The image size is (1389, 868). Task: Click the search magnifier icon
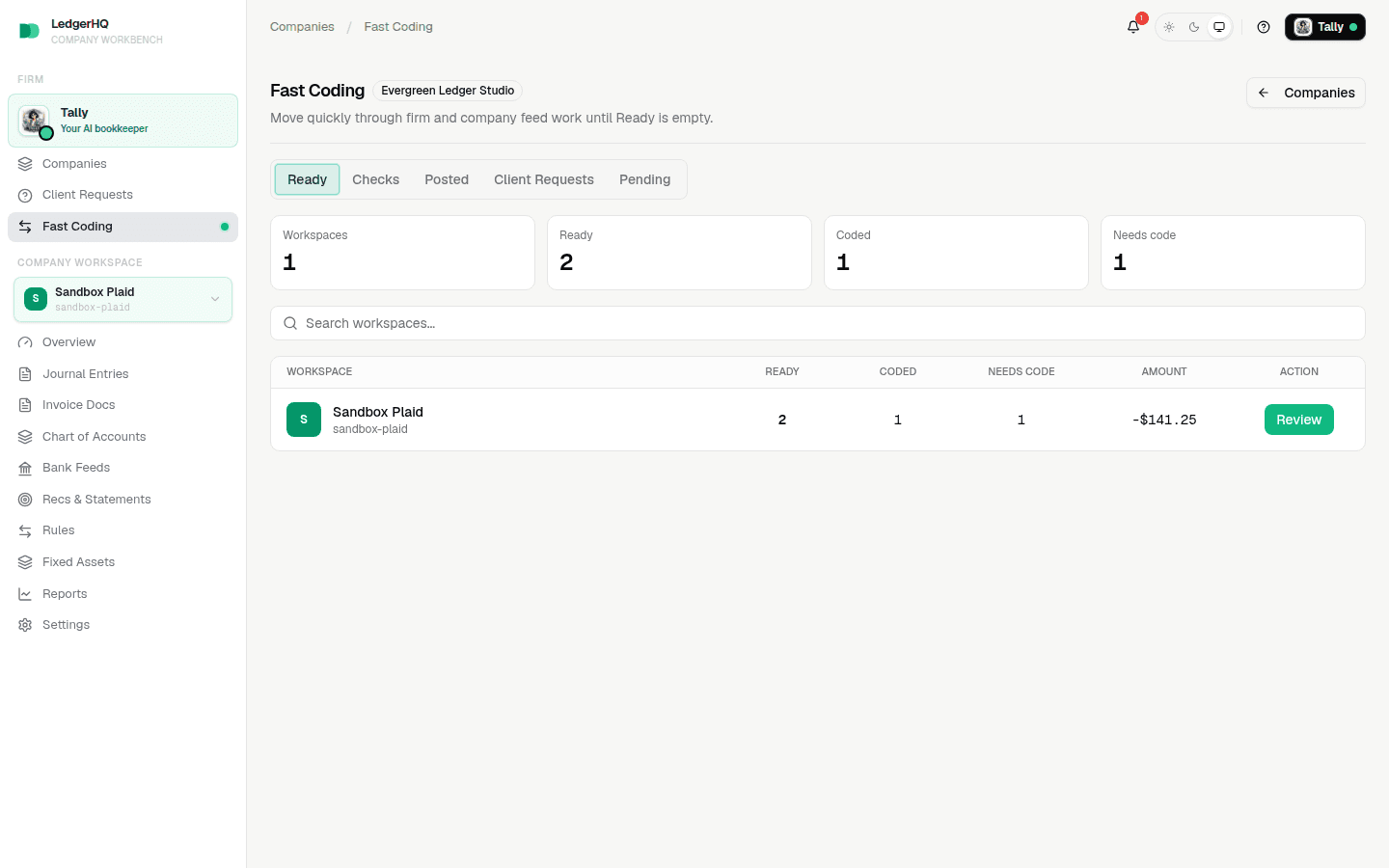pyautogui.click(x=290, y=323)
